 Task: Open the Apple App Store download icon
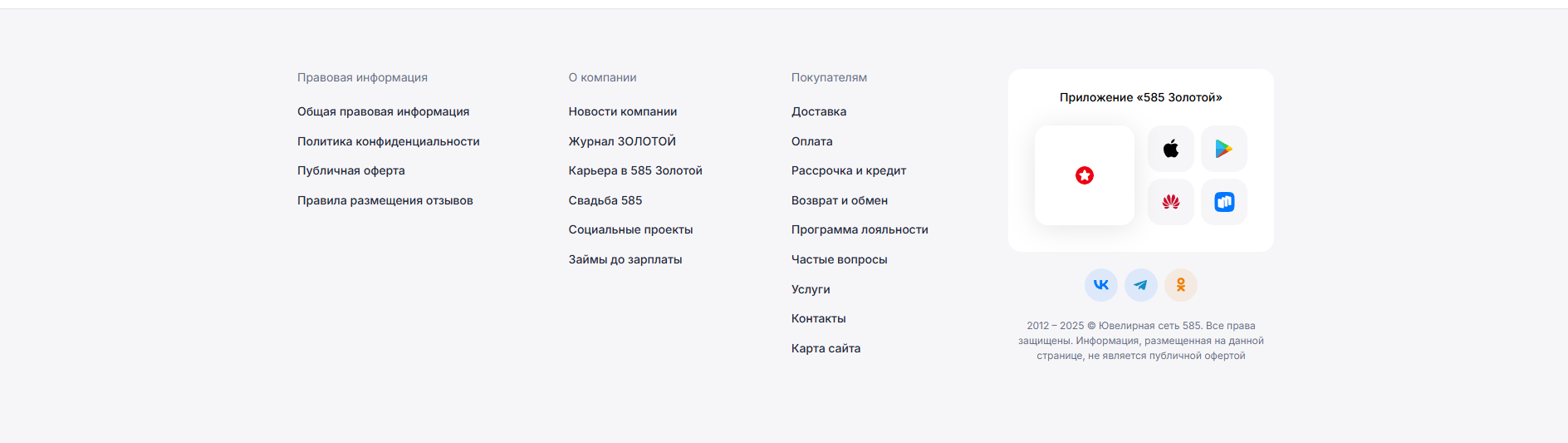coord(1171,149)
